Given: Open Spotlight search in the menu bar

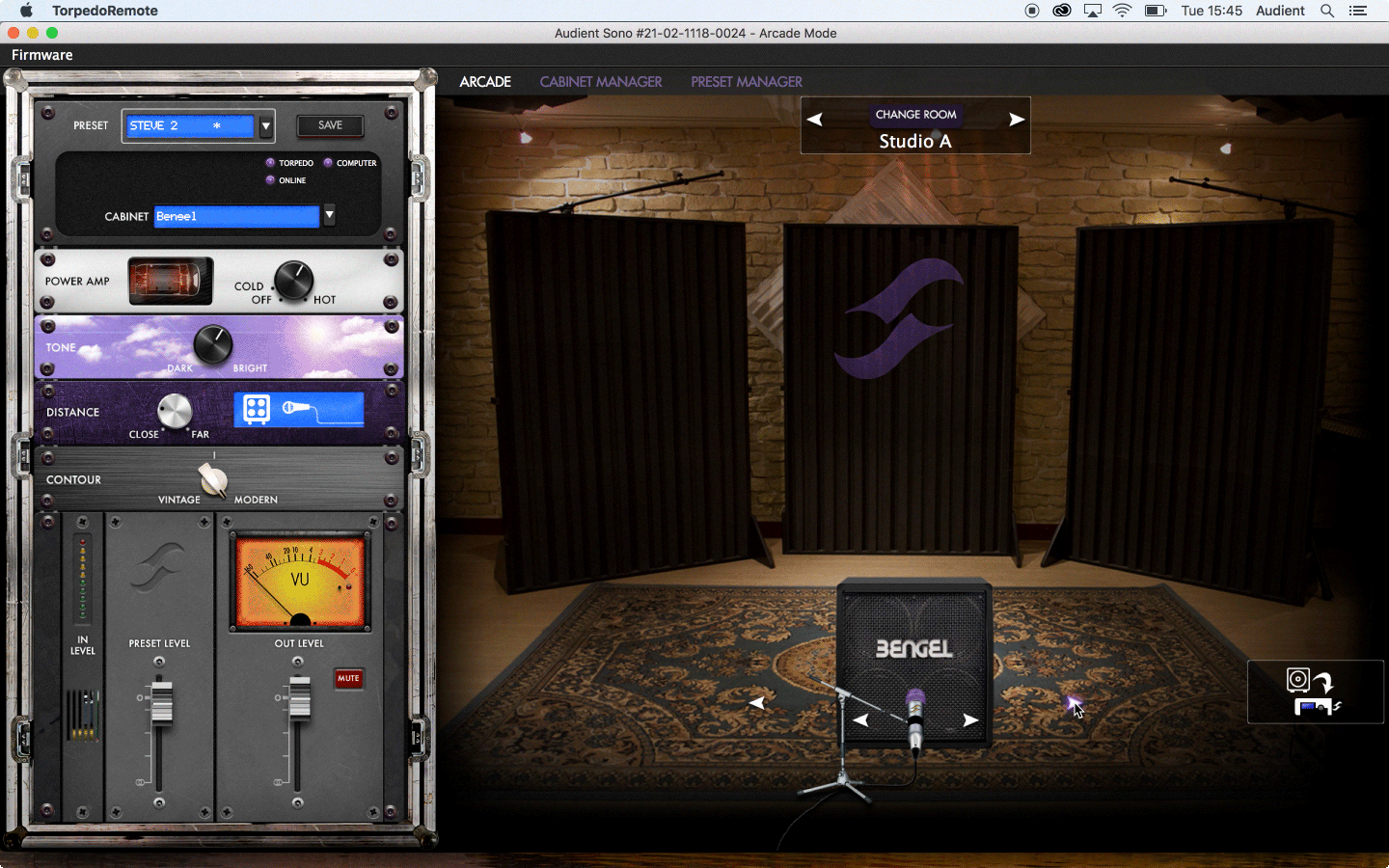Looking at the screenshot, I should 1327,11.
